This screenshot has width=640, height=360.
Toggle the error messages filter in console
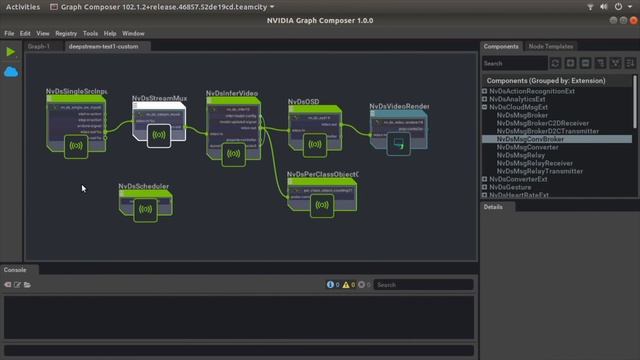click(x=364, y=284)
